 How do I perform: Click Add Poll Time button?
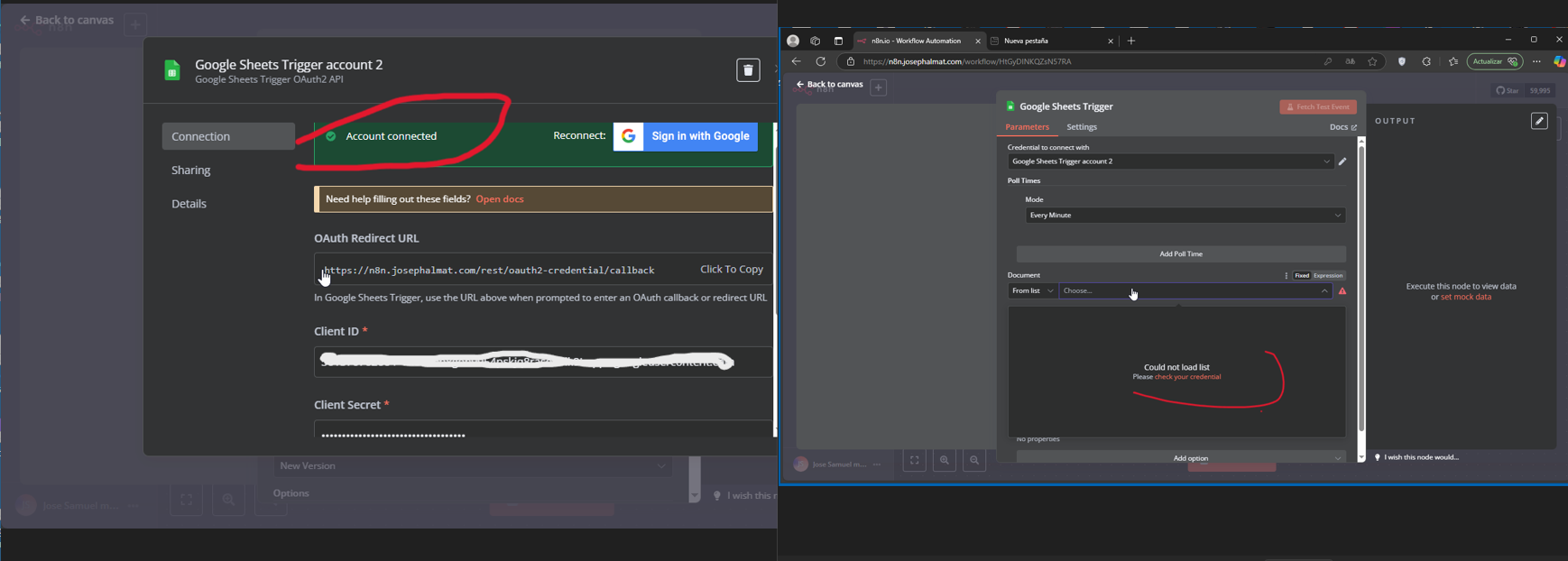pos(1181,254)
